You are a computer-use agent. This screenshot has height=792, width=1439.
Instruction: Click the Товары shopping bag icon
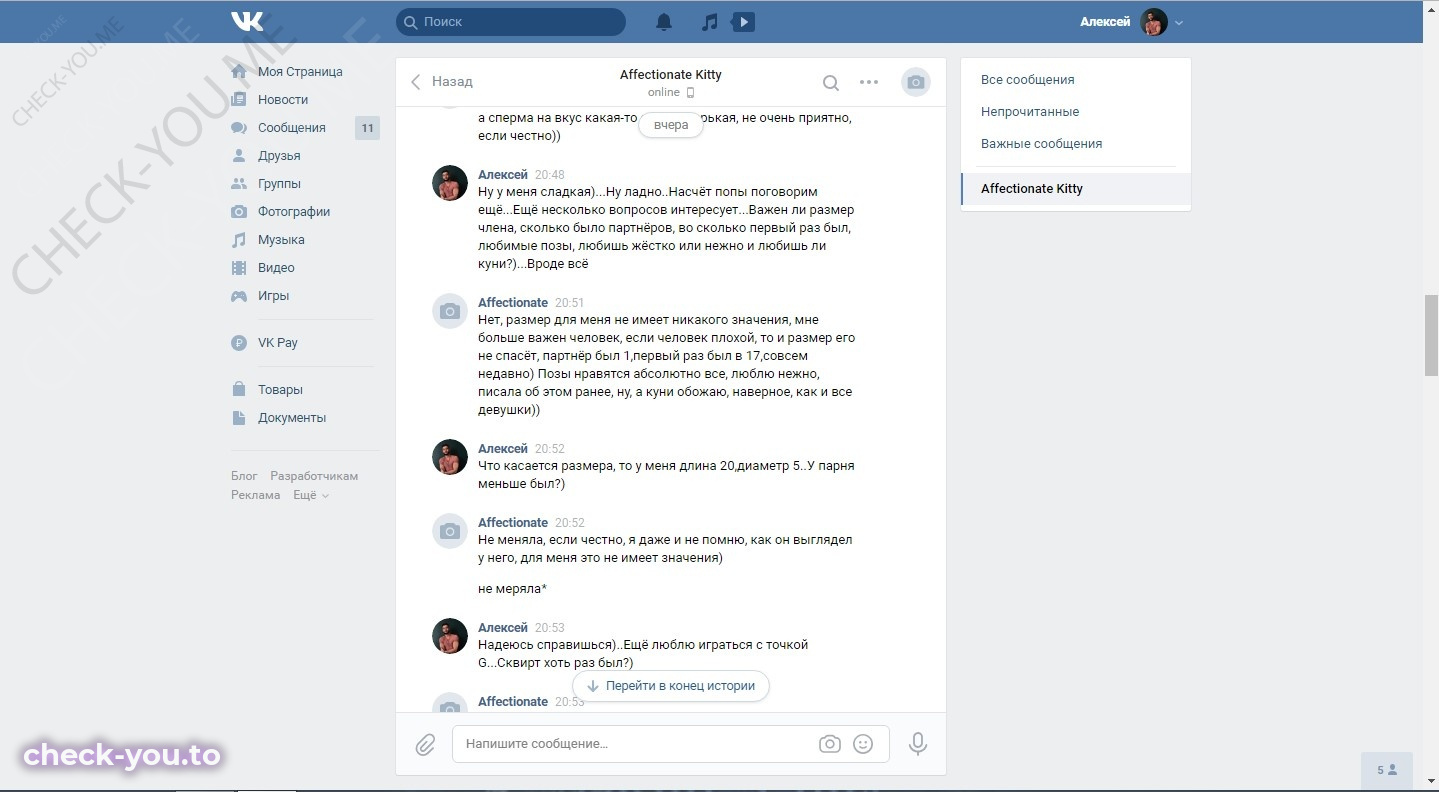[239, 390]
